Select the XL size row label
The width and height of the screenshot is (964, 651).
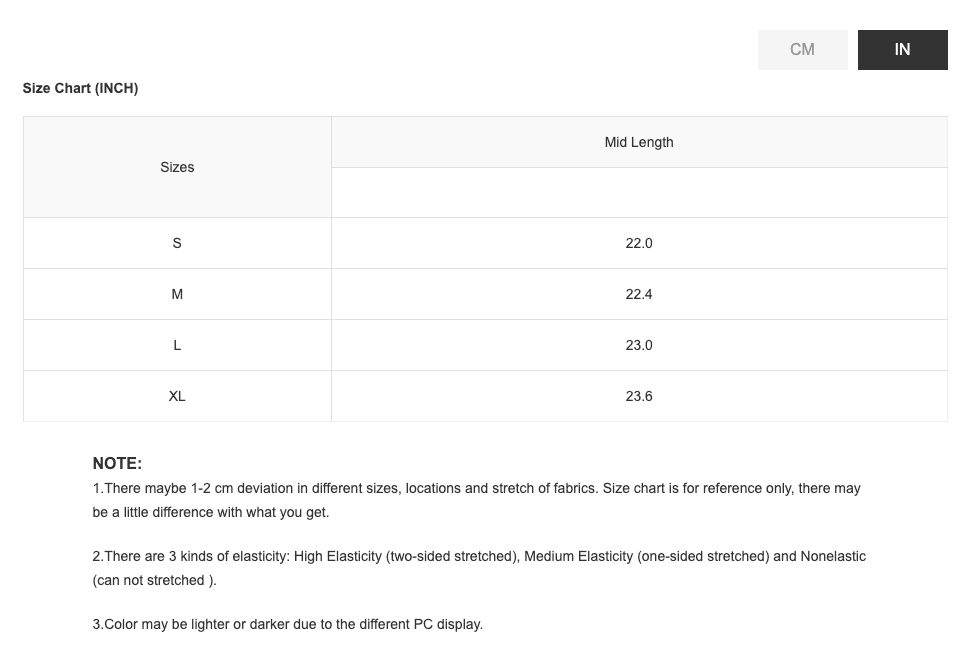[177, 396]
